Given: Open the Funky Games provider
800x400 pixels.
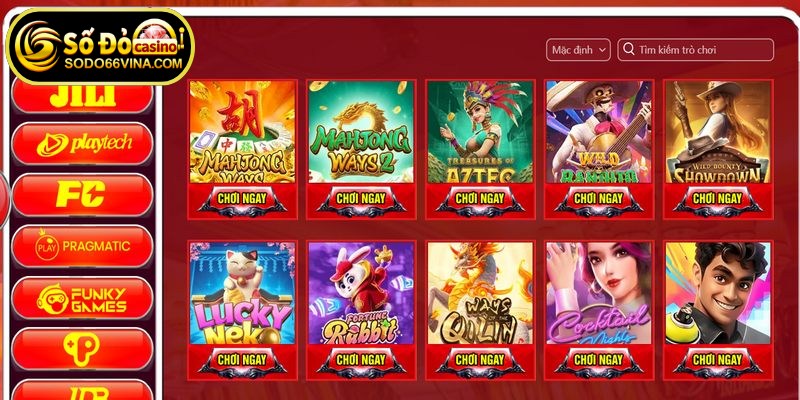Looking at the screenshot, I should pos(82,298).
